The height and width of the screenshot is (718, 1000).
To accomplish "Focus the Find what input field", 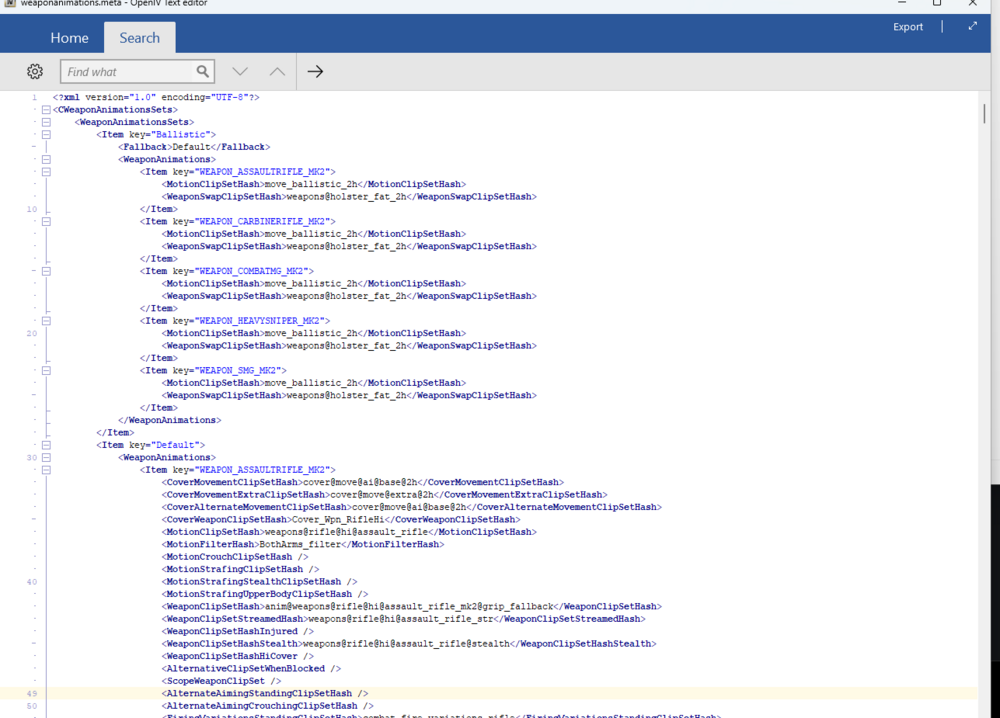I will coord(128,71).
